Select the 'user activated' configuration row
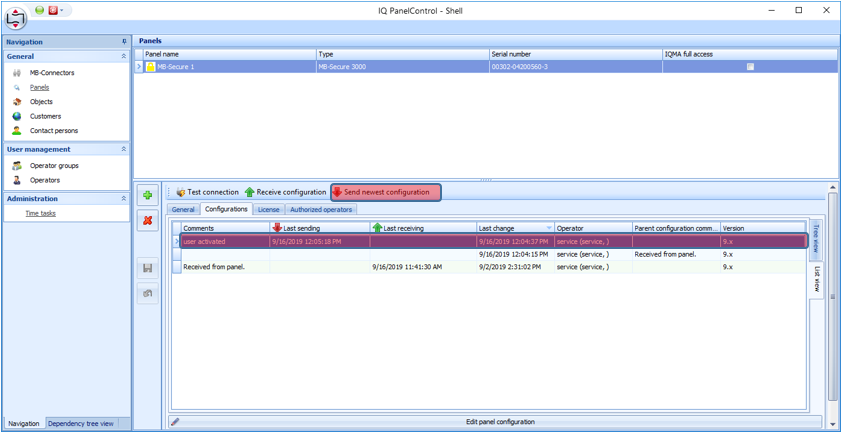The width and height of the screenshot is (843, 434). 493,241
